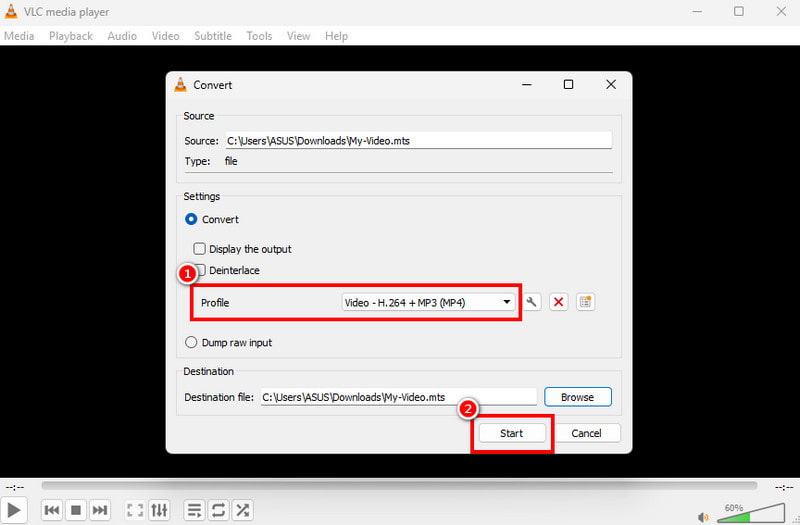The image size is (800, 525).
Task: Maximize the VLC main window
Action: [x=738, y=11]
